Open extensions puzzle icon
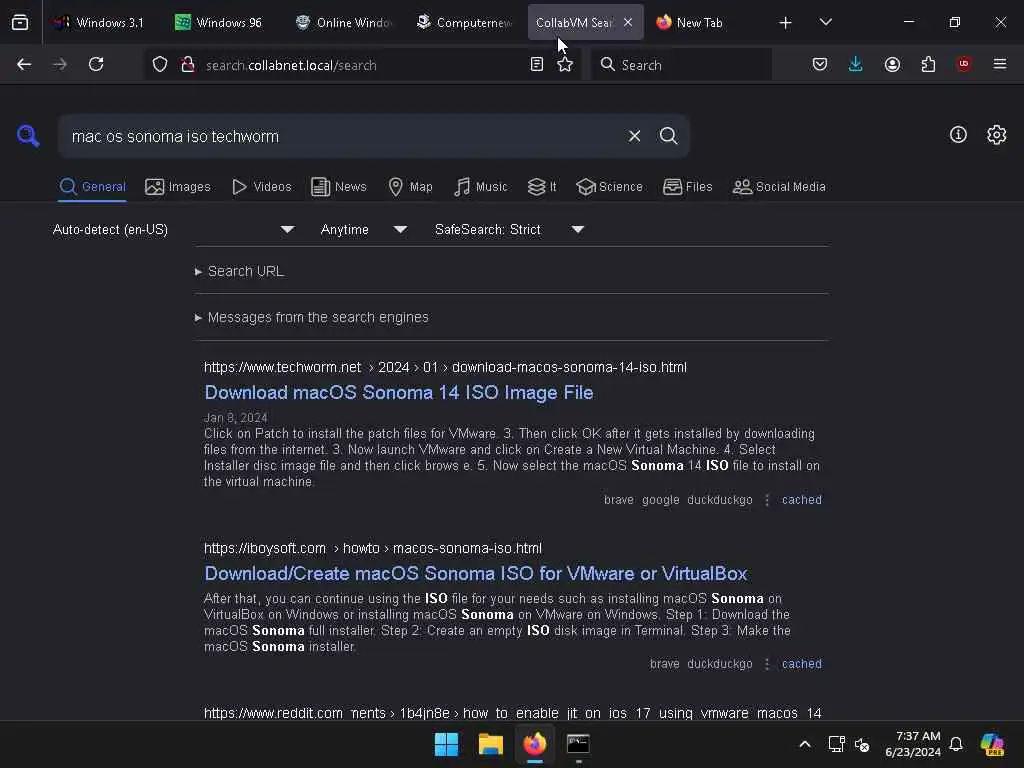This screenshot has height=768, width=1024. pos(928,64)
